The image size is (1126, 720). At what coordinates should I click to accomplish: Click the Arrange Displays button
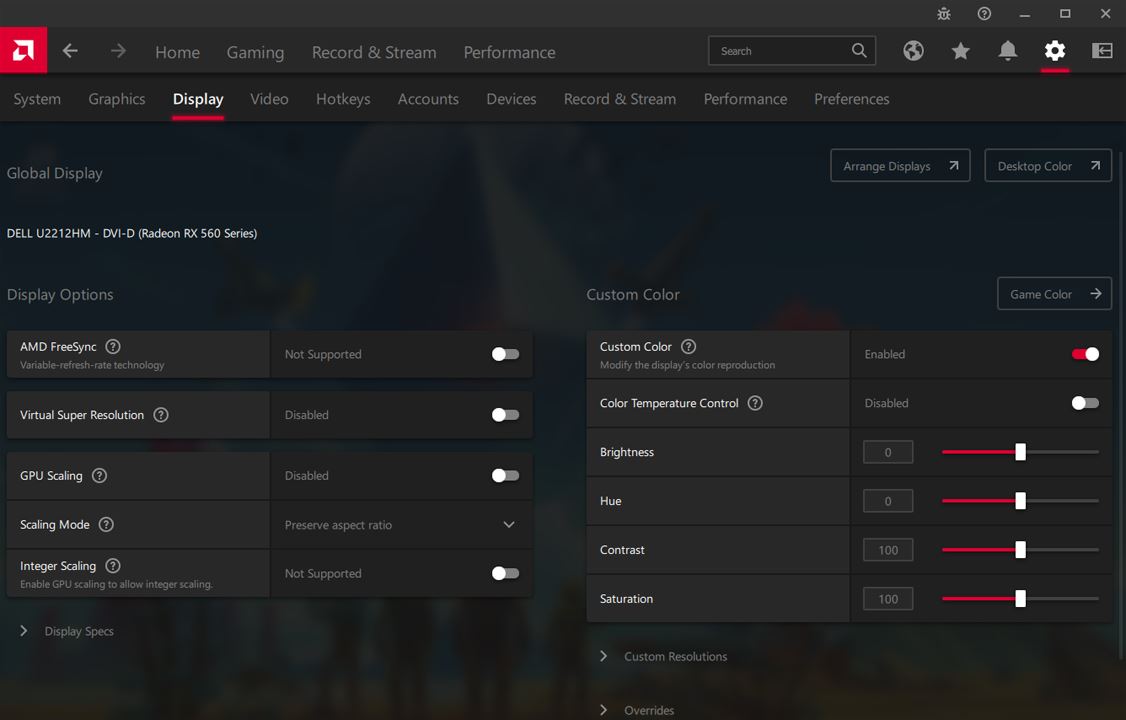point(899,166)
